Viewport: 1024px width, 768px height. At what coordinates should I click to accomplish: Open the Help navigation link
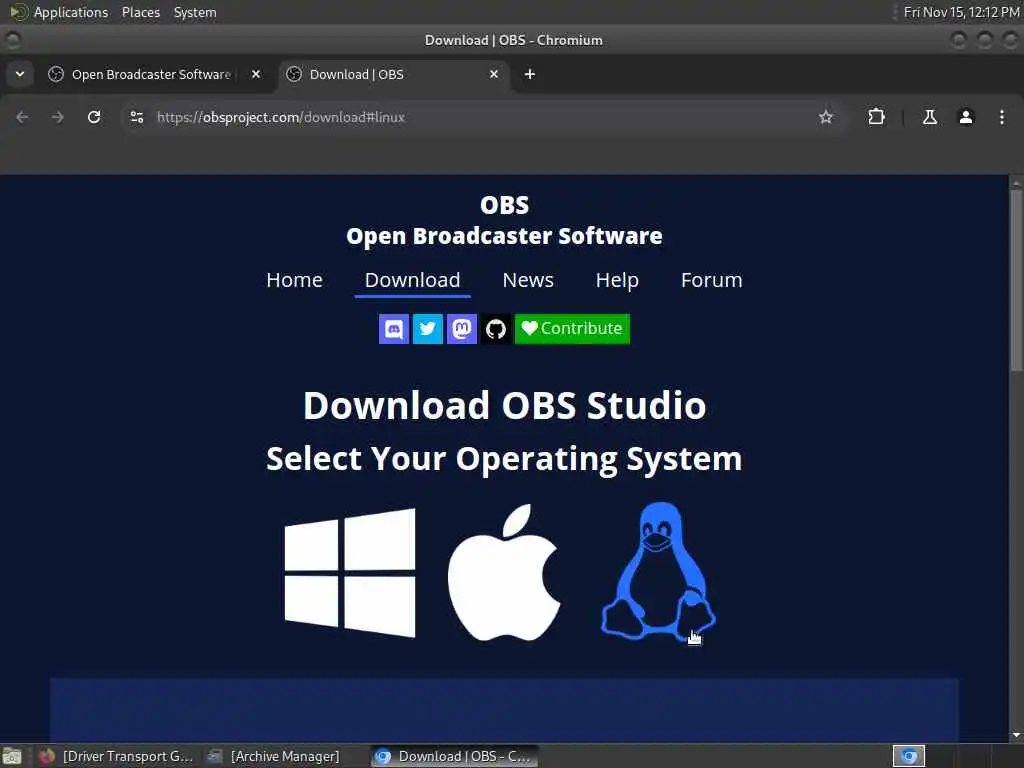(617, 280)
